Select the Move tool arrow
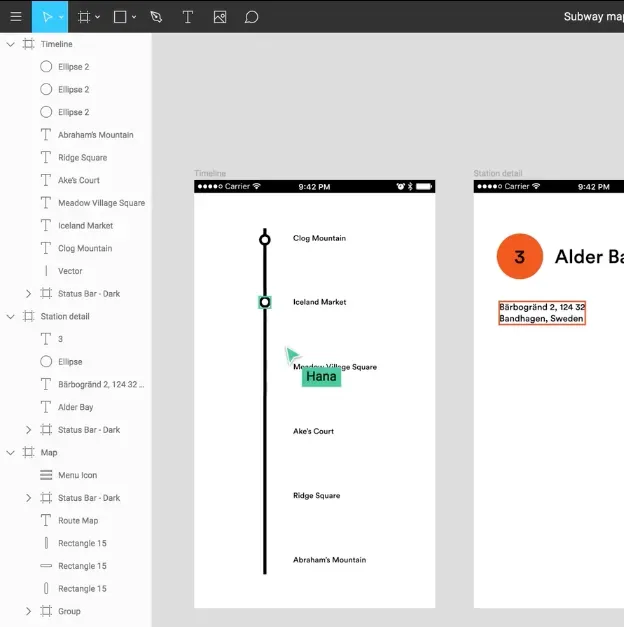624x627 pixels. click(47, 17)
